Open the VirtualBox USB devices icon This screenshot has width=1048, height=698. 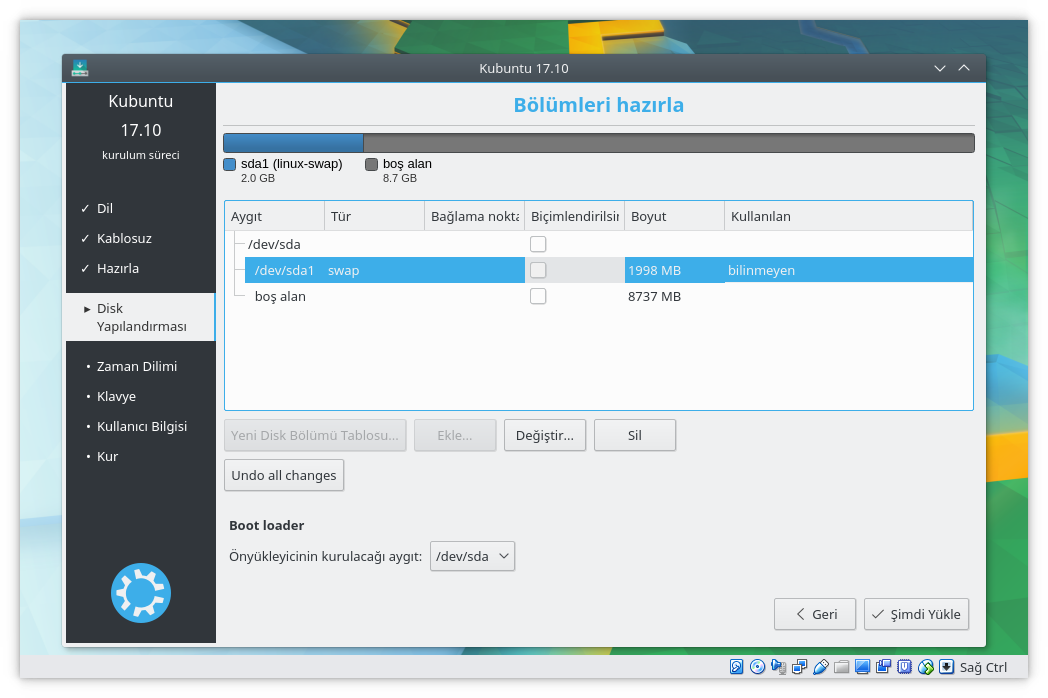tap(821, 667)
